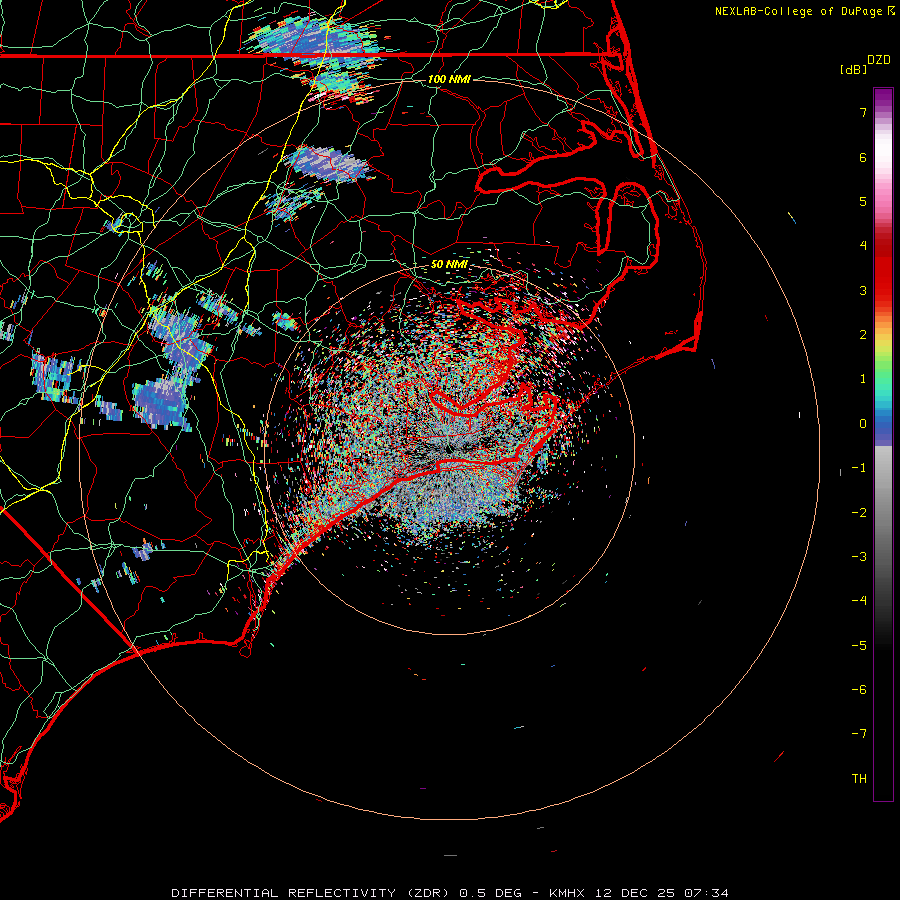This screenshot has width=900, height=900.
Task: Click the 2 value on the color scale
Action: coord(863,335)
